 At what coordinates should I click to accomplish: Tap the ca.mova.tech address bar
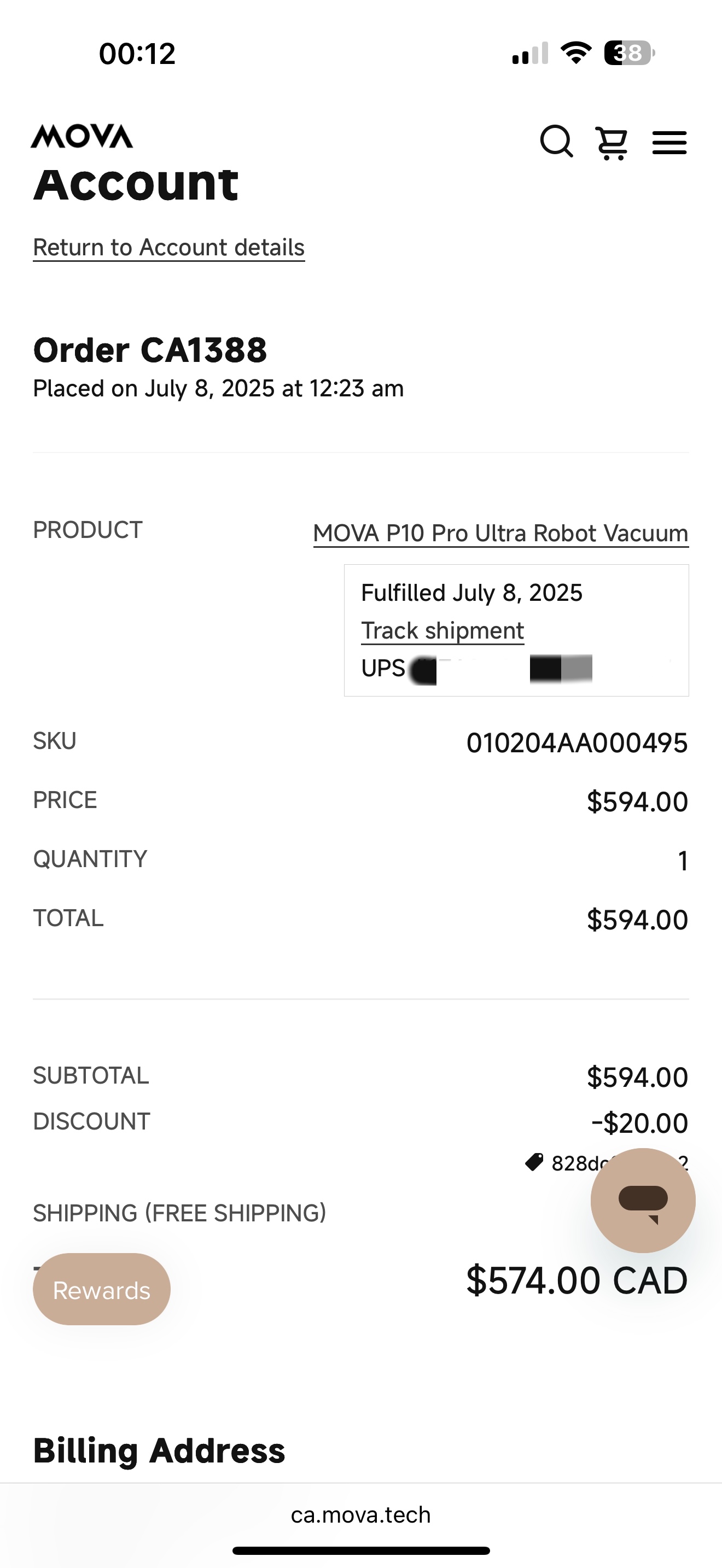click(360, 1514)
